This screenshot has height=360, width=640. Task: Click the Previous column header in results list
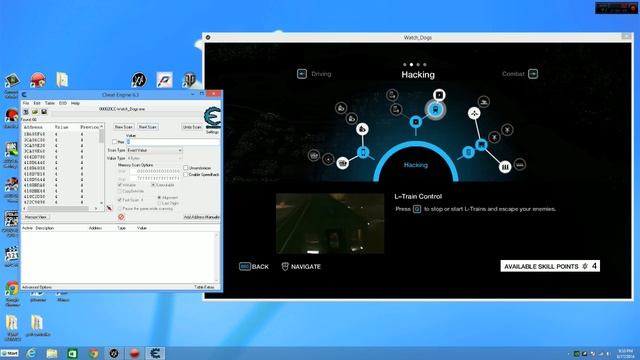click(x=89, y=127)
